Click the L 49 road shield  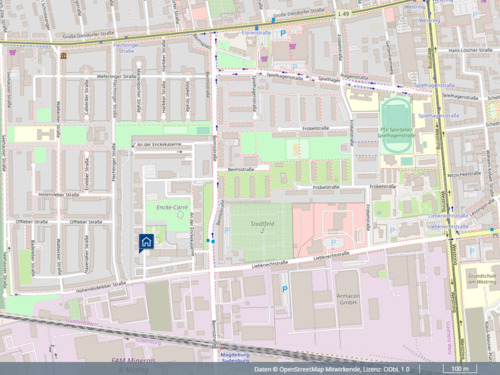[343, 14]
